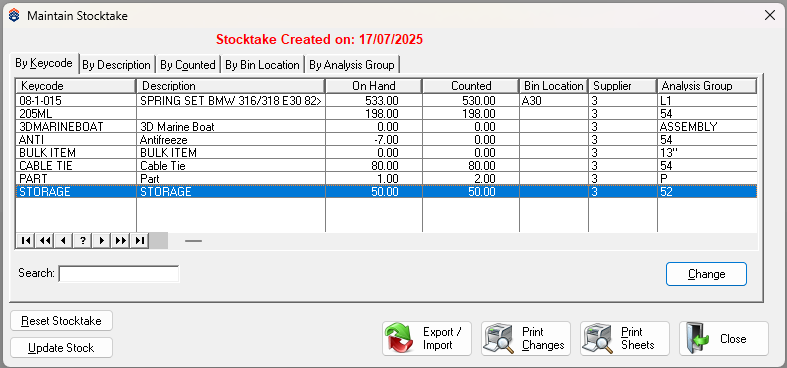Screen dimensions: 787x368
Task: Select the CABLE TIE keycode cell
Action: (76, 166)
